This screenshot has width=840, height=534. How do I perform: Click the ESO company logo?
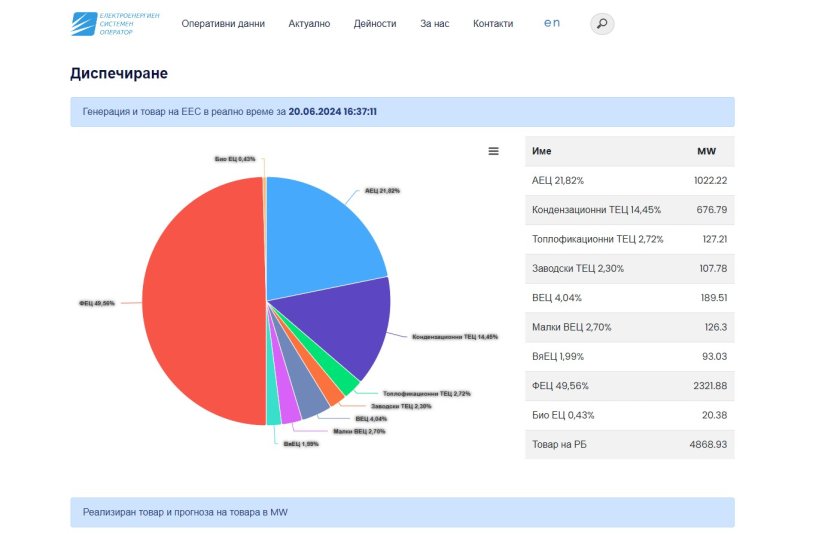tap(102, 24)
